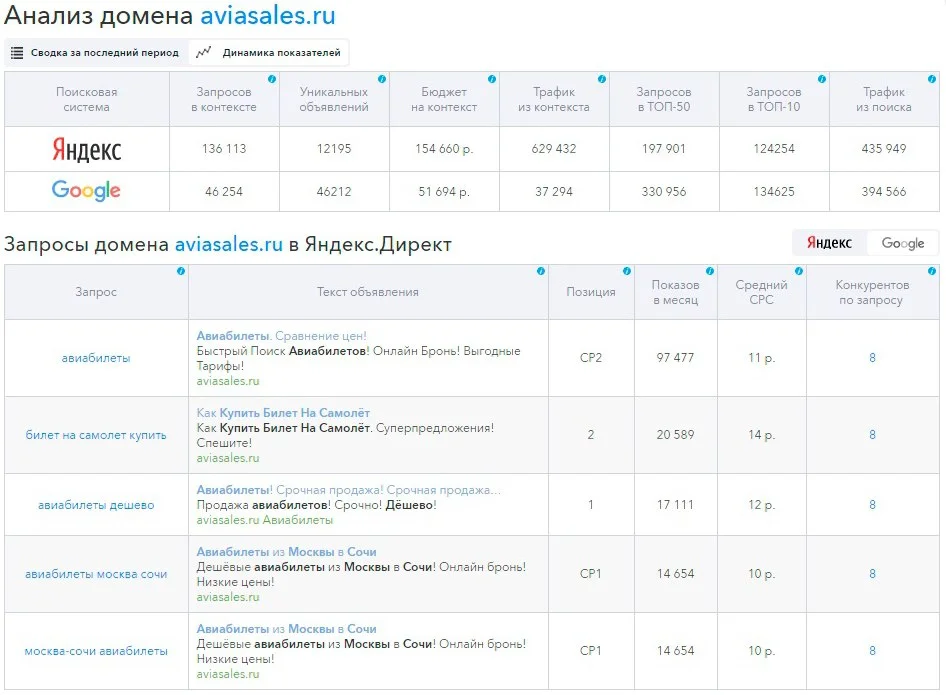Click info icon beside Запросов в ТОП-50

711,78
